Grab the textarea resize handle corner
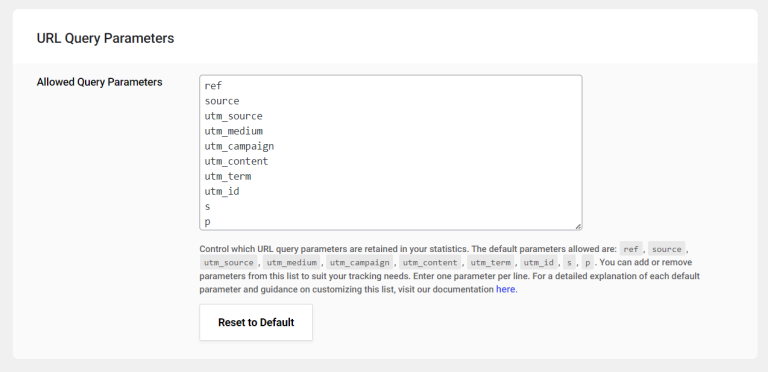 tap(578, 226)
